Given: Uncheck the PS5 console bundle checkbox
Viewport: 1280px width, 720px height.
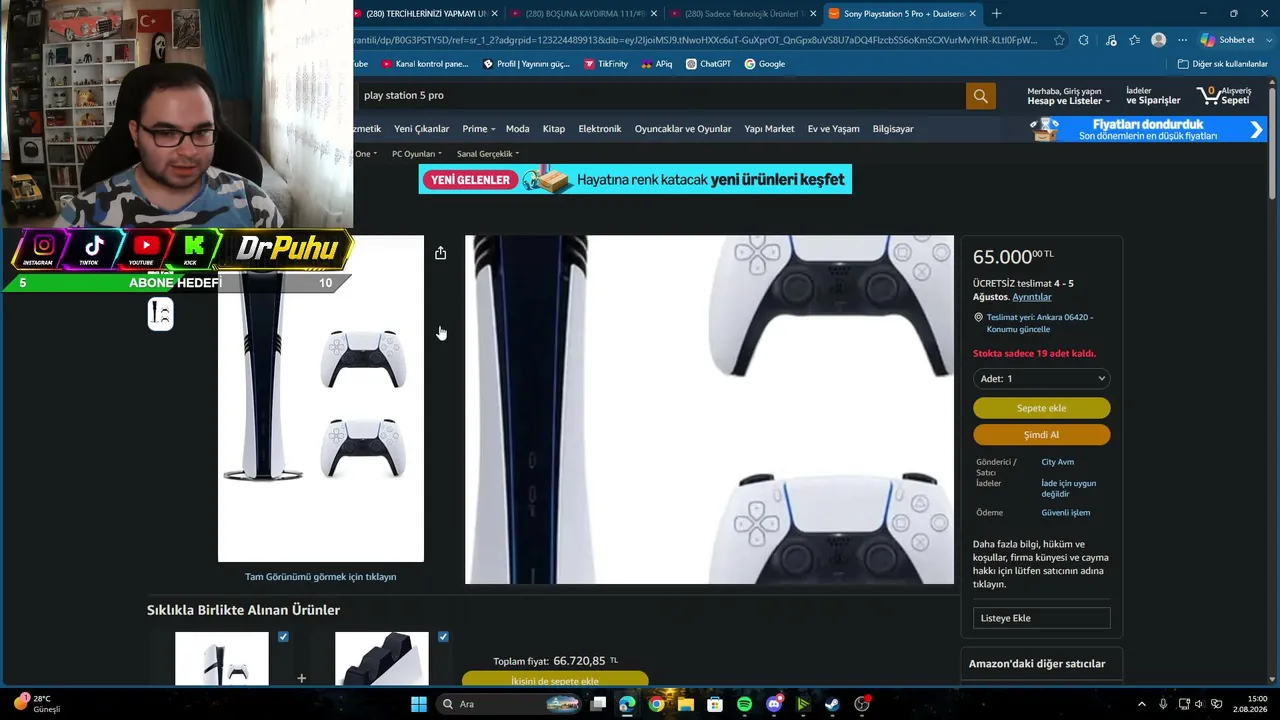Looking at the screenshot, I should (x=283, y=637).
